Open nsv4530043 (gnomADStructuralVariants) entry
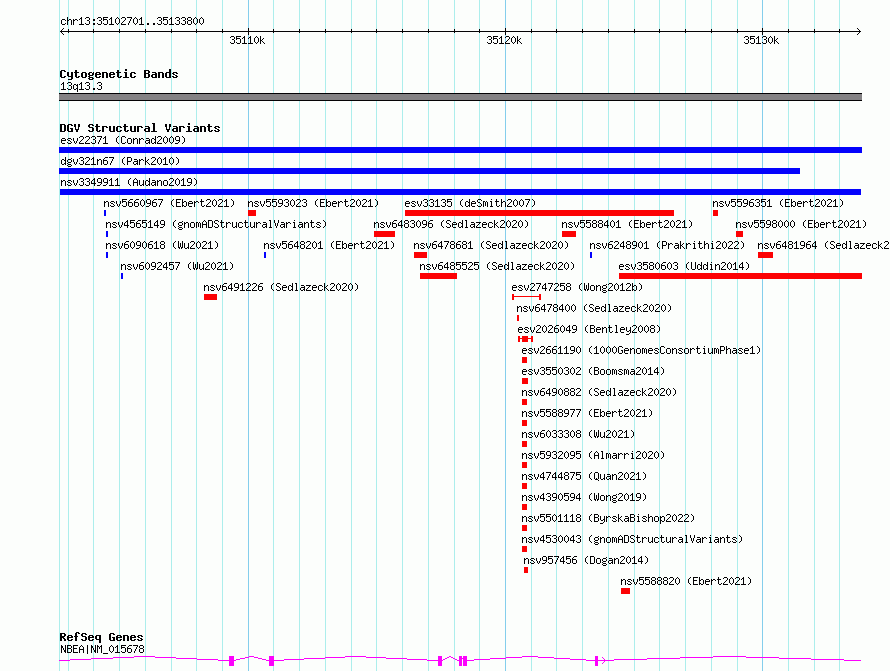This screenshot has width=890, height=671. (x=632, y=539)
